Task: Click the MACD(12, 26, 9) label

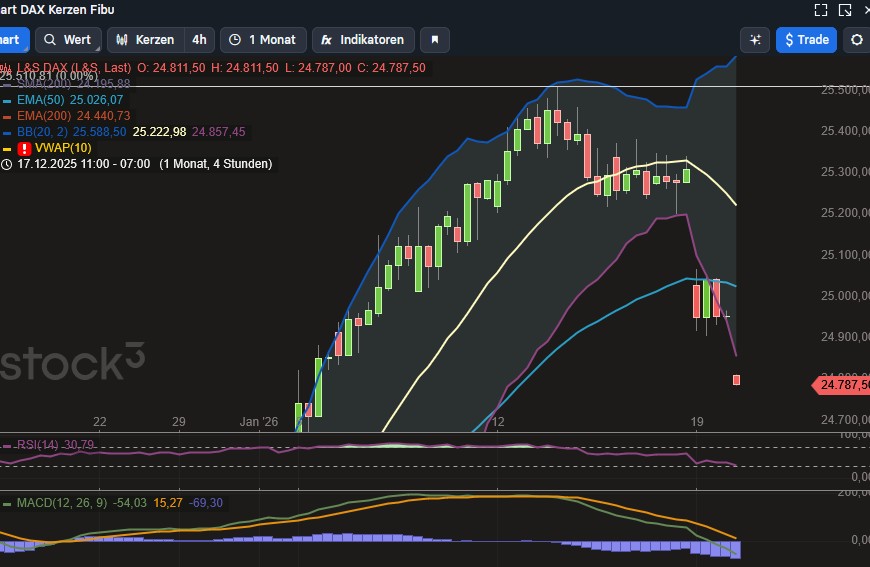Action: click(60, 502)
